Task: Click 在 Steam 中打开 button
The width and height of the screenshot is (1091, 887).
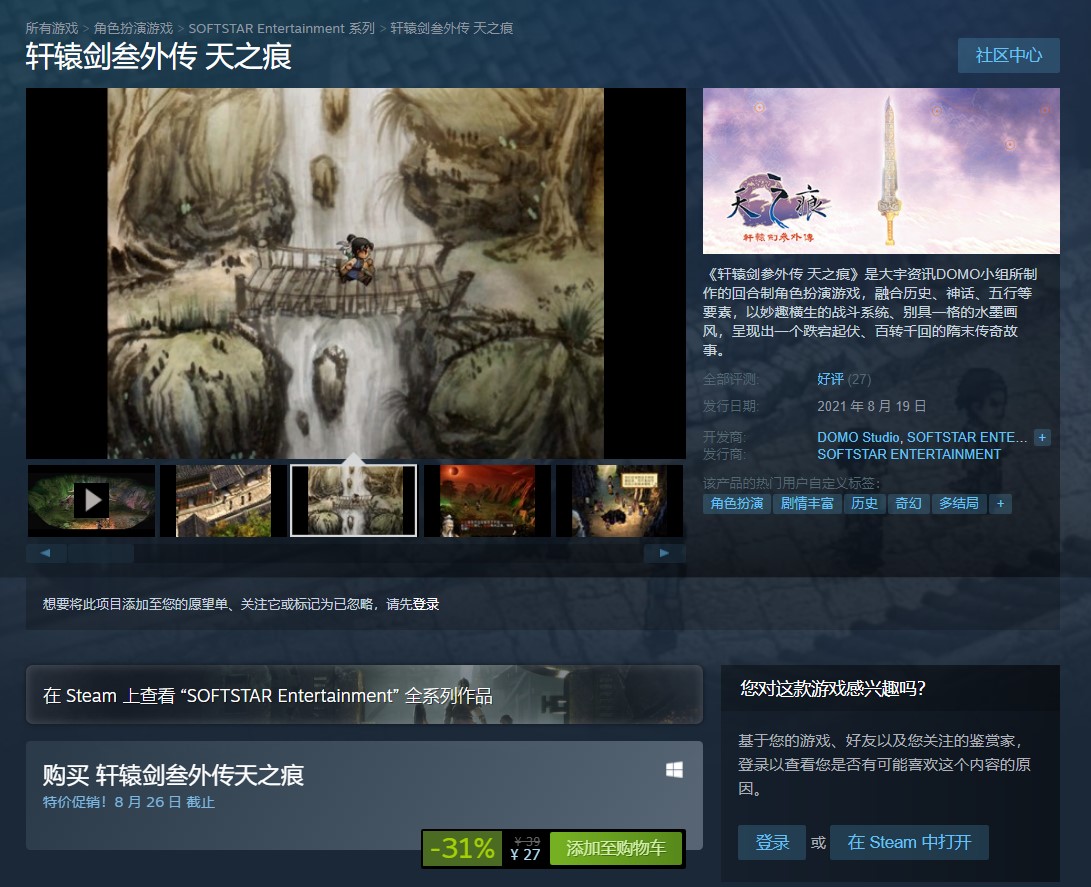Action: coord(909,842)
